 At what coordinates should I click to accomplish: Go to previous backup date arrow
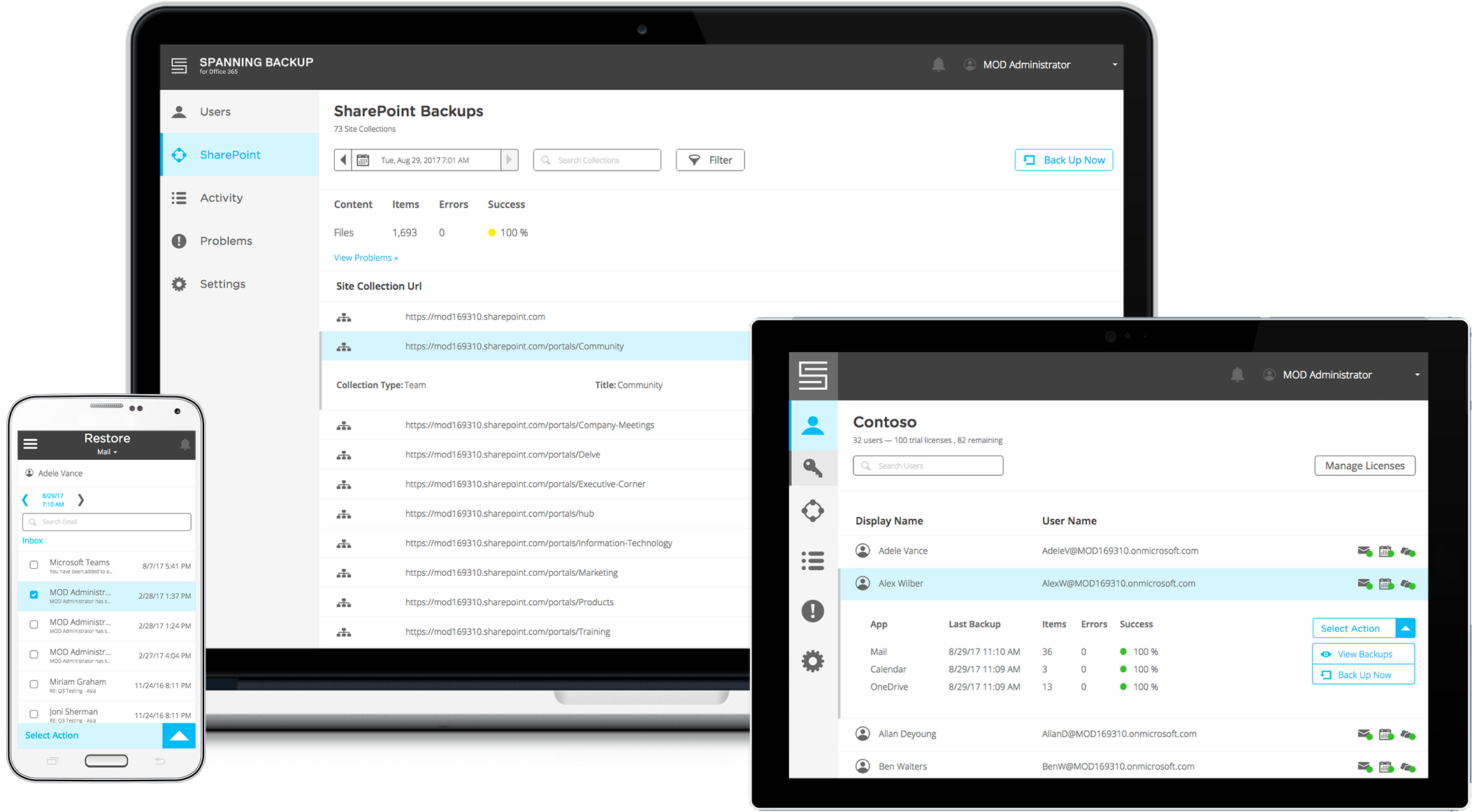342,160
